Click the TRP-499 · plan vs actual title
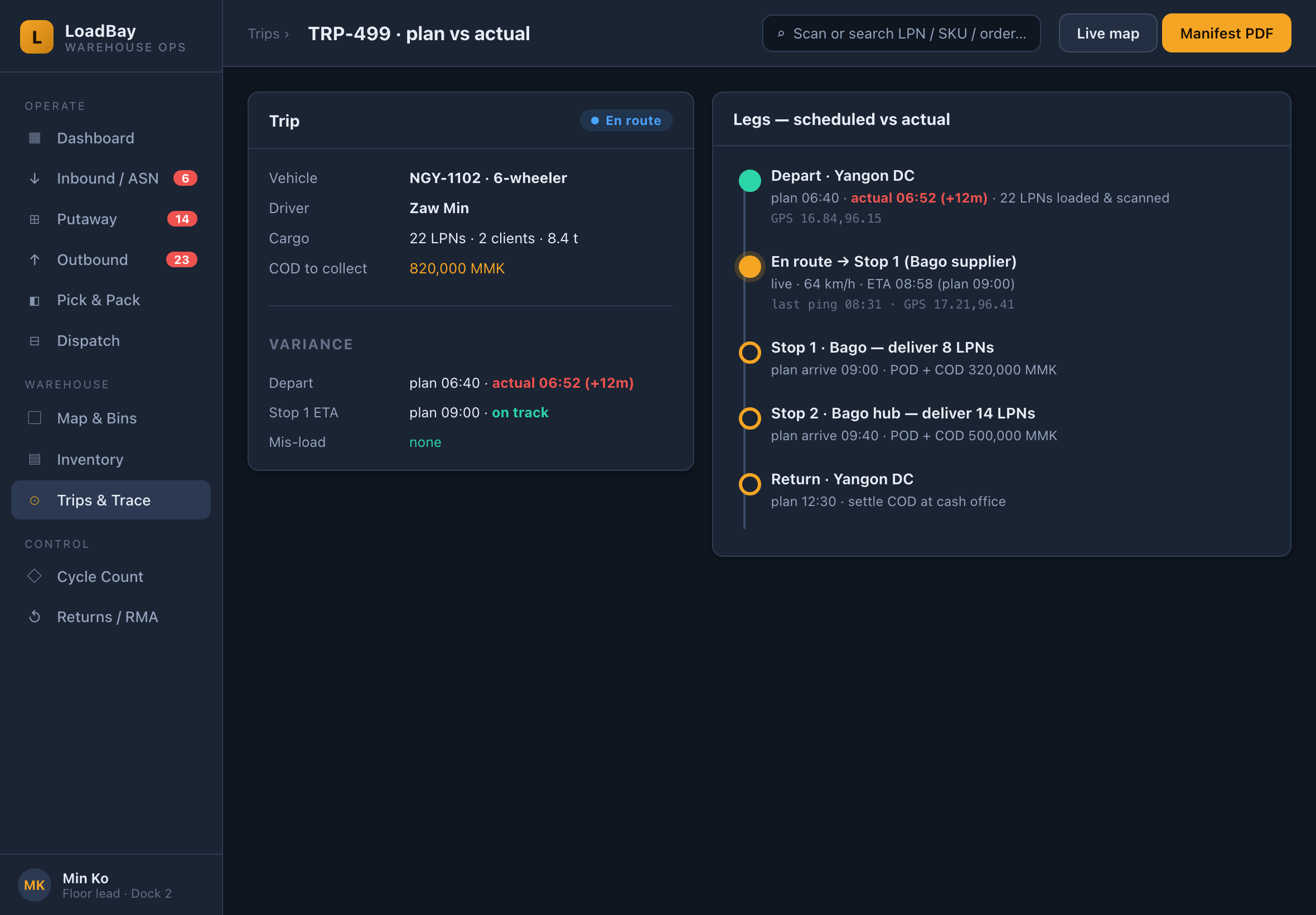The image size is (1316, 915). coord(419,34)
